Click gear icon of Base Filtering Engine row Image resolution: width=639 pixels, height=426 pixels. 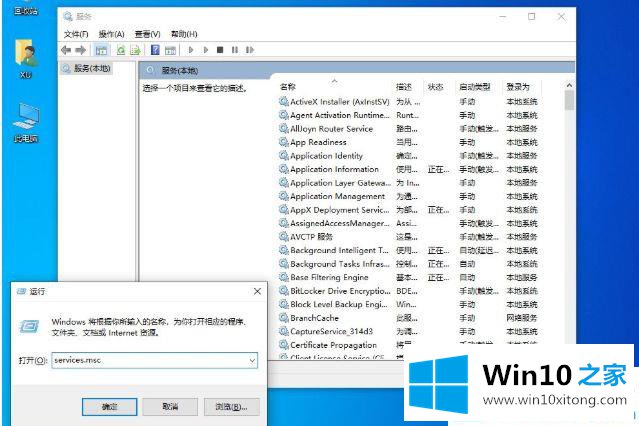click(284, 277)
